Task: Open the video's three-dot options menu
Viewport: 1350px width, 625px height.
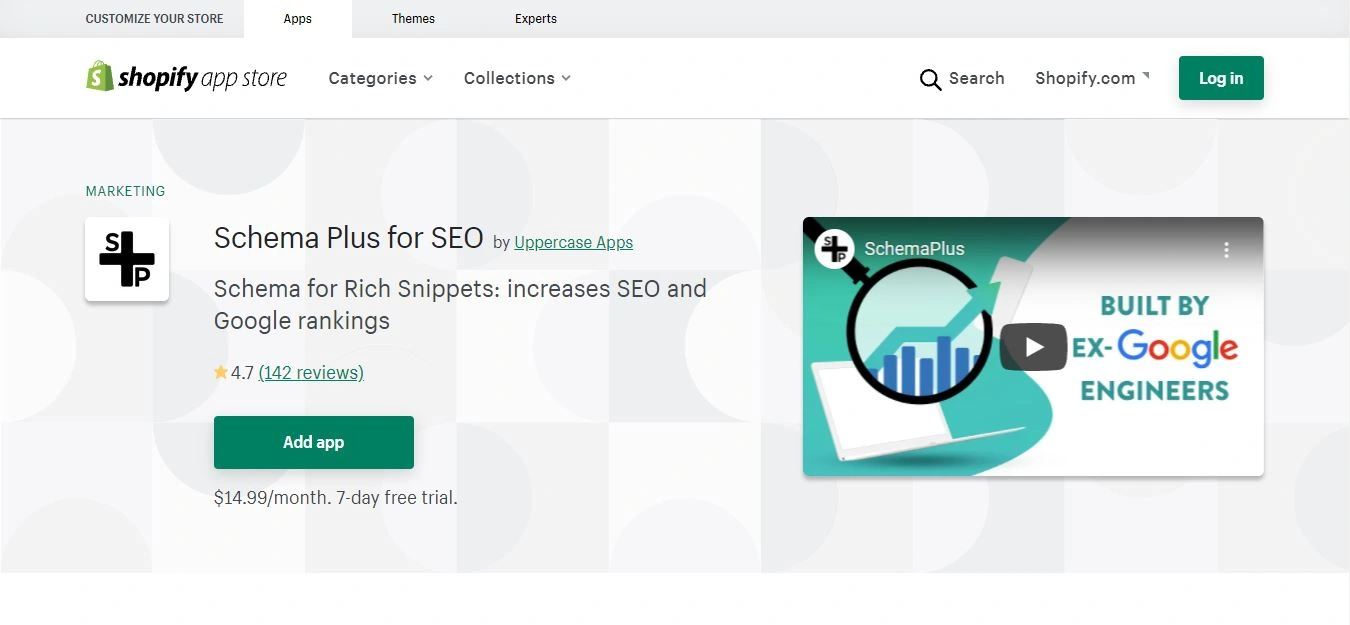Action: pyautogui.click(x=1227, y=250)
